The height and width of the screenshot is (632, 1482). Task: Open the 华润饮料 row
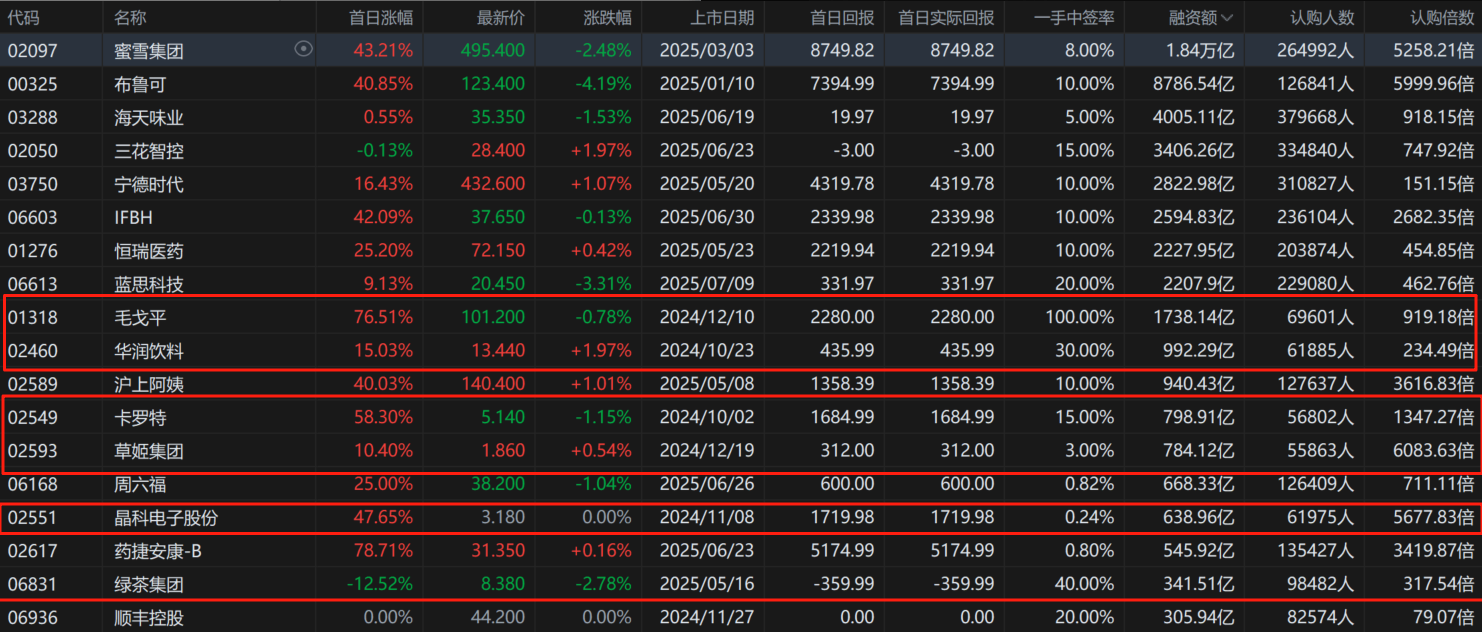click(x=741, y=351)
